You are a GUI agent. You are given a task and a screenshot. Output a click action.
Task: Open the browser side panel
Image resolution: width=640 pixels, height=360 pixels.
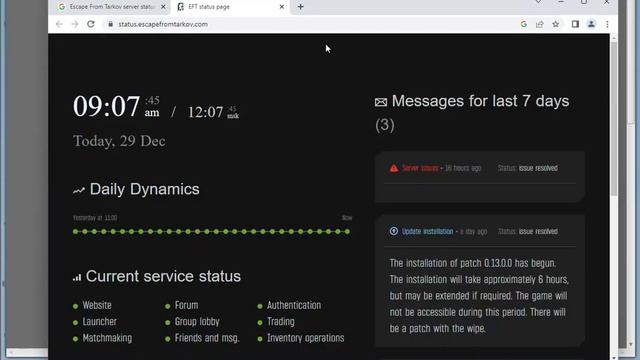575,24
